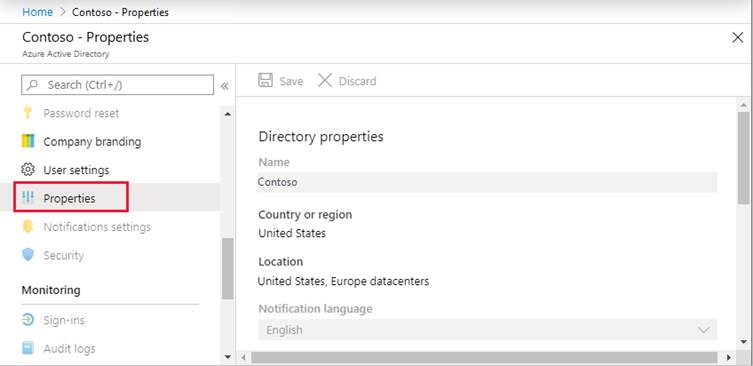Viewport: 753px width, 366px height.
Task: Click the Password reset key icon
Action: tap(28, 113)
